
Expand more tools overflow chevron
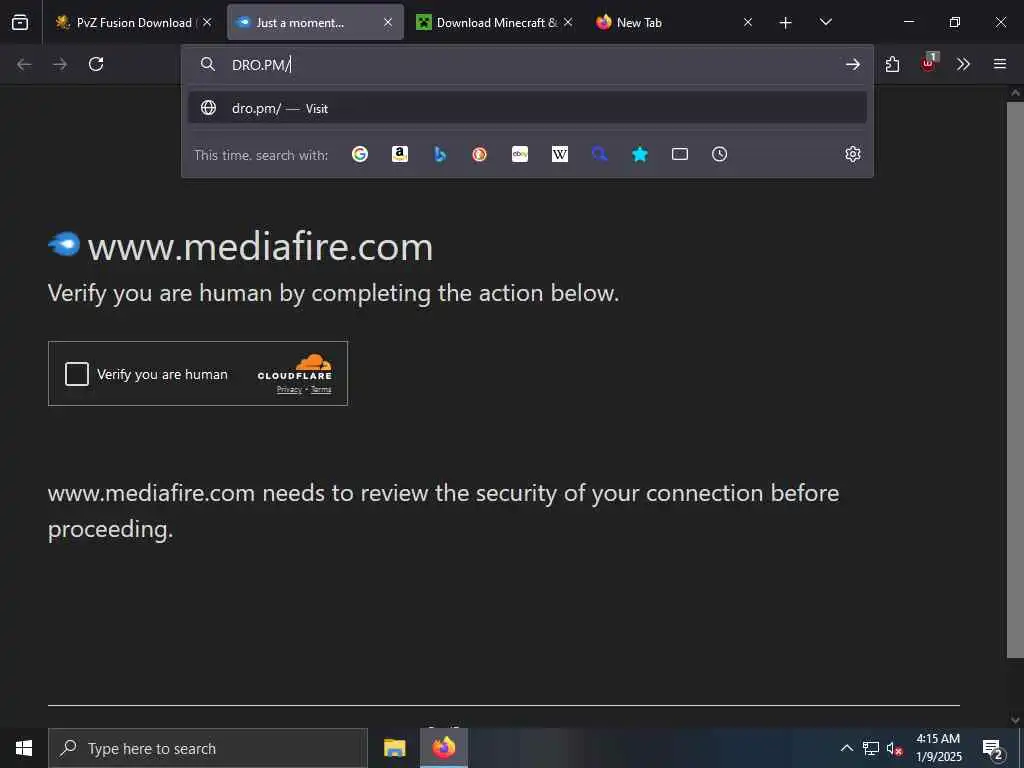963,64
